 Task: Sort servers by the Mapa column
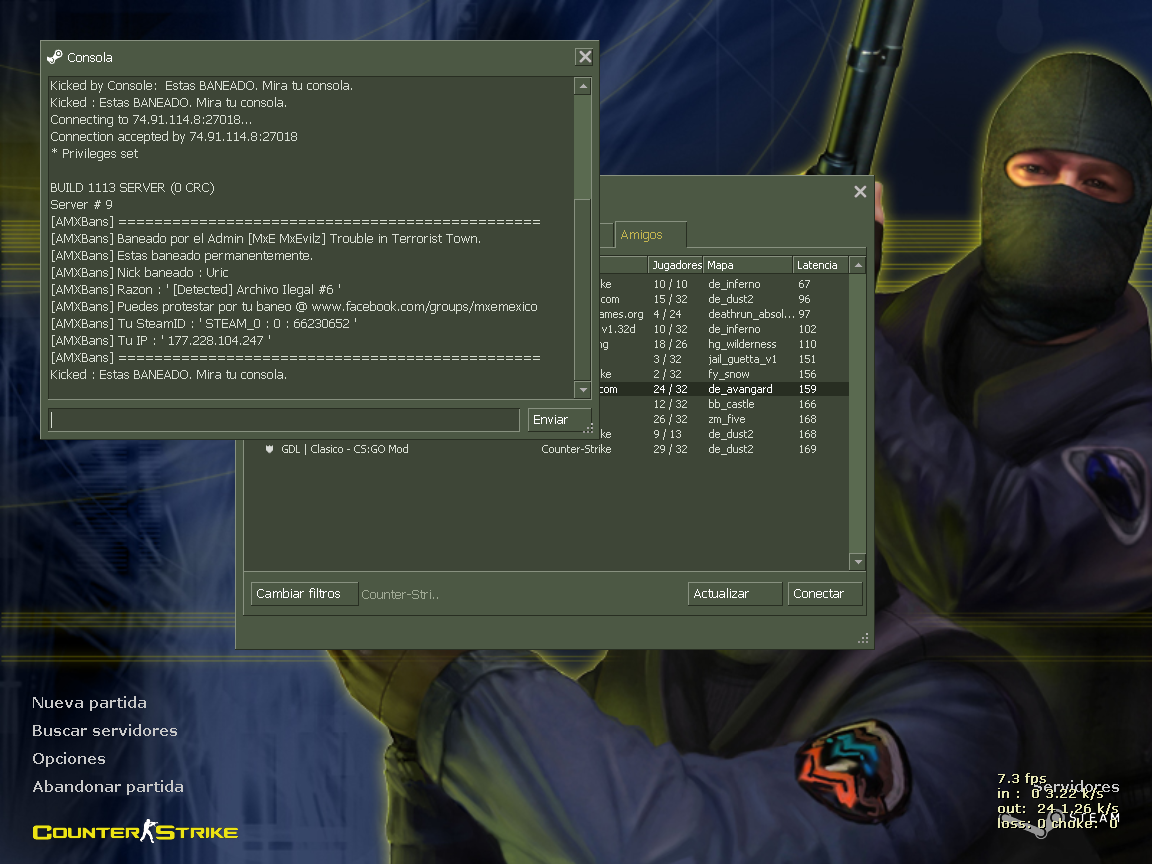tap(748, 264)
